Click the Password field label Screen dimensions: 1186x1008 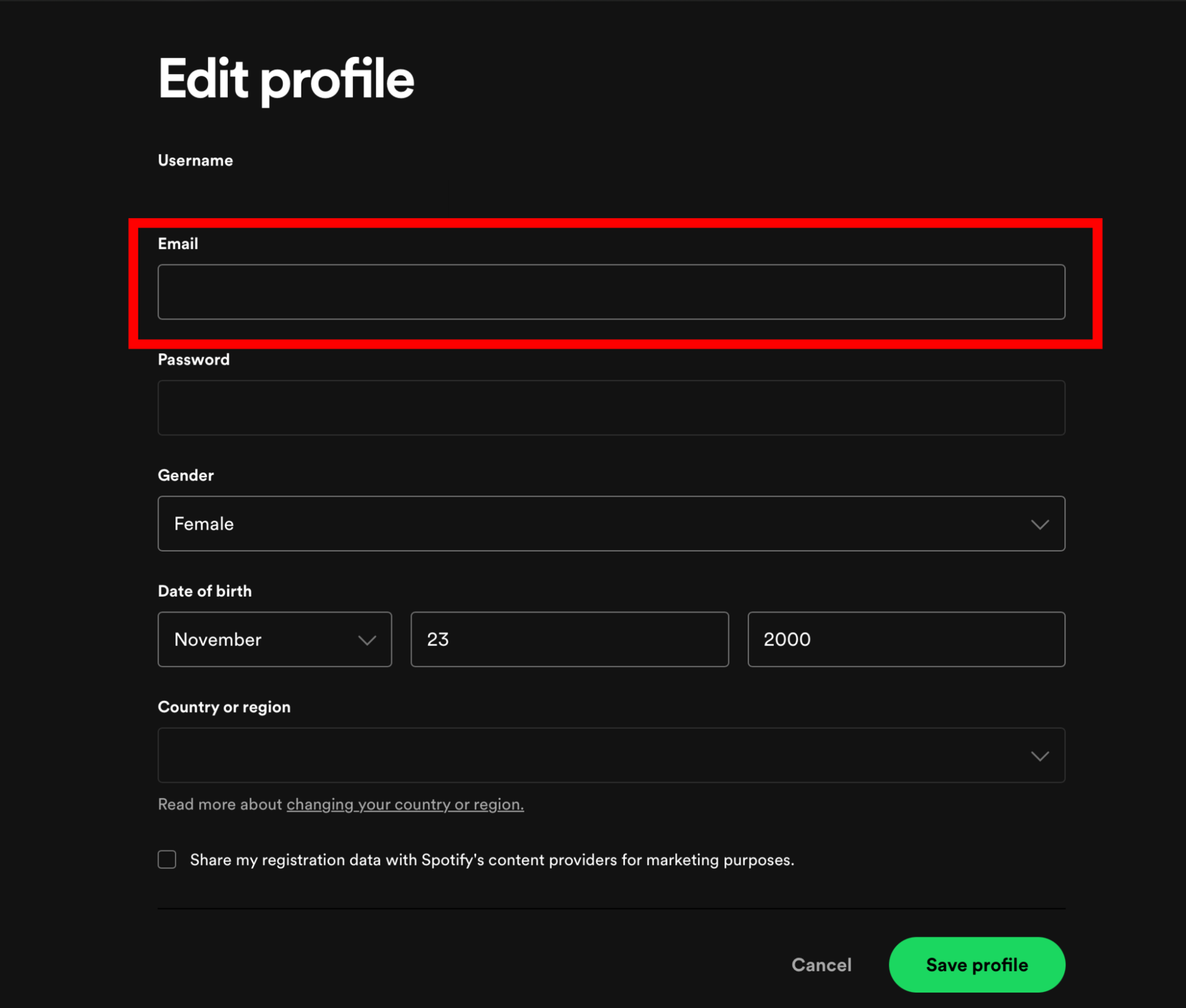(193, 359)
